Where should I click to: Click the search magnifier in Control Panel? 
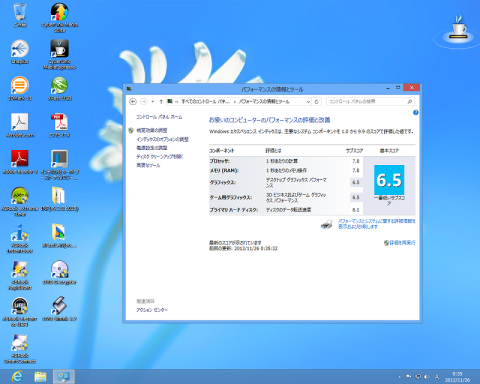tap(410, 102)
